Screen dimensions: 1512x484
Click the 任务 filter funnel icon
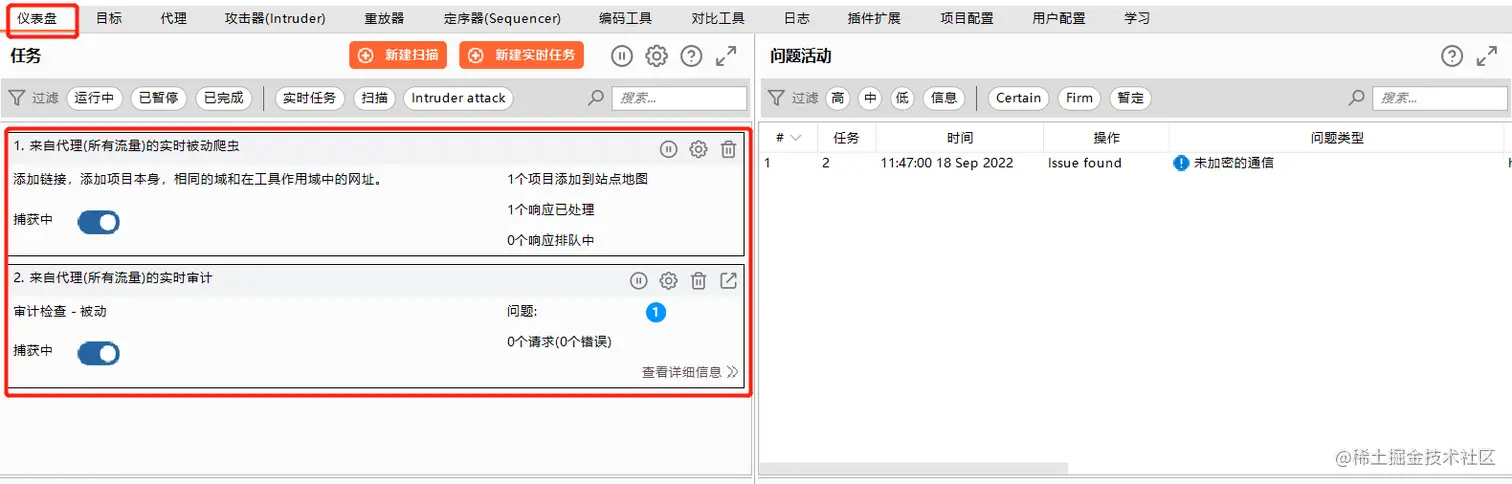tap(17, 98)
